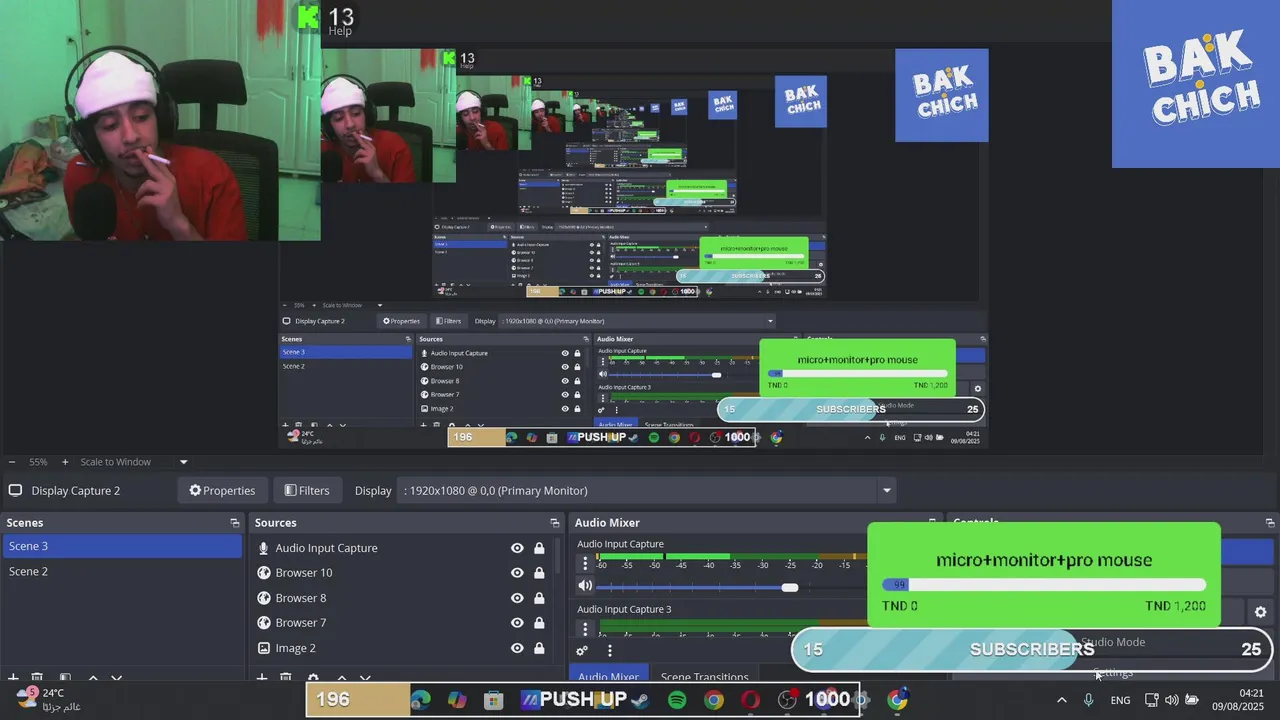
Task: Open the weather widget showing 24°C
Action: point(48,699)
